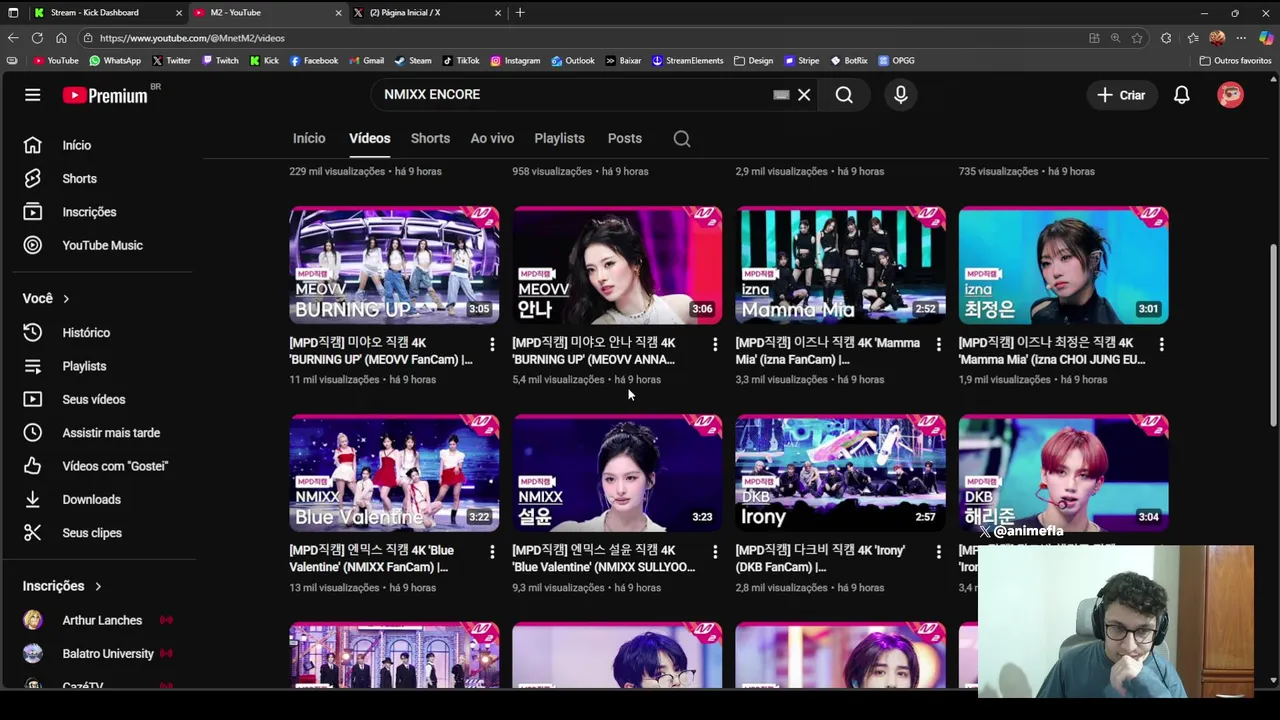Open options menu for MEOVV ANNA video

(715, 344)
